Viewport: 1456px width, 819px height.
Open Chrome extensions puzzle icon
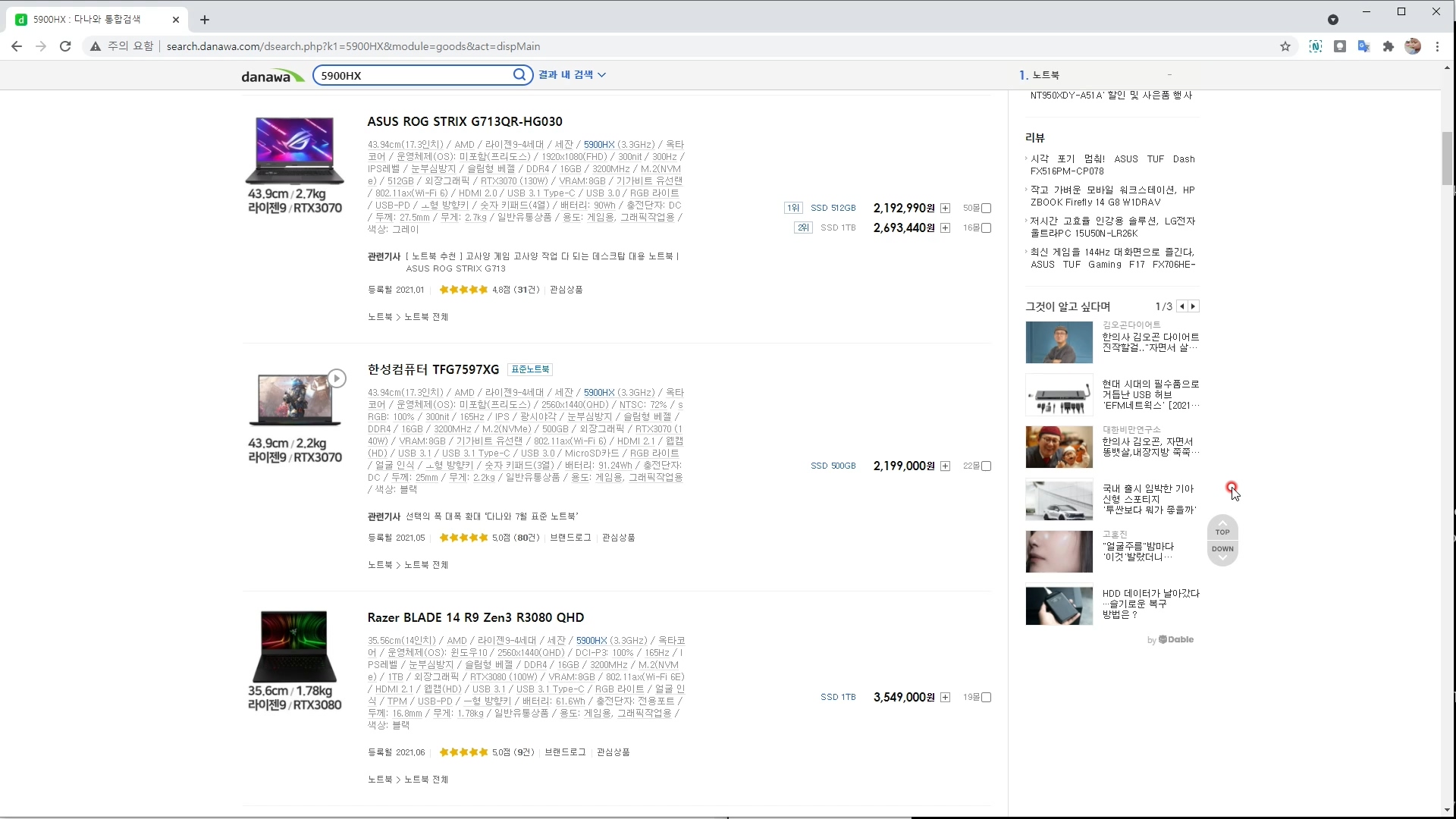click(1388, 46)
